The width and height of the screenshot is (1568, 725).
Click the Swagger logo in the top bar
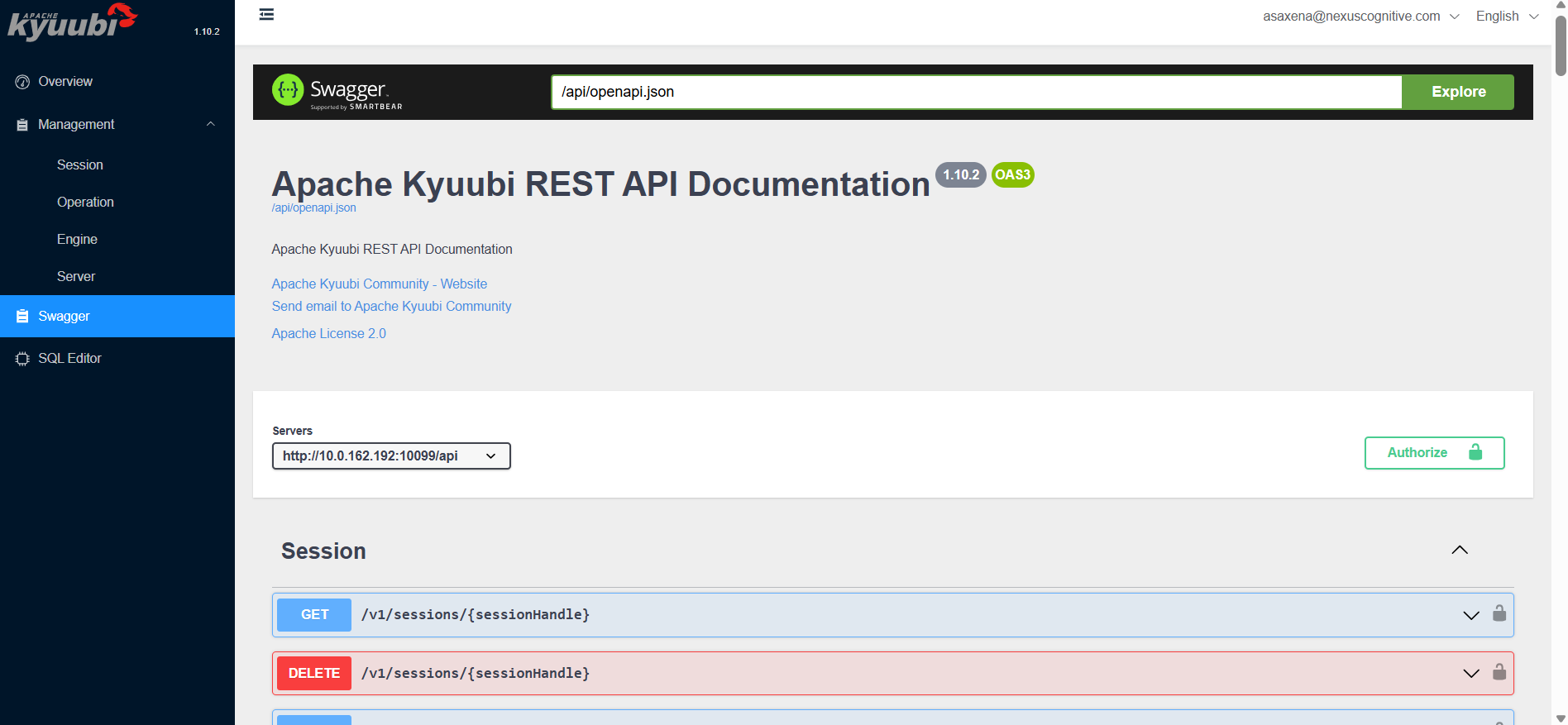[337, 92]
